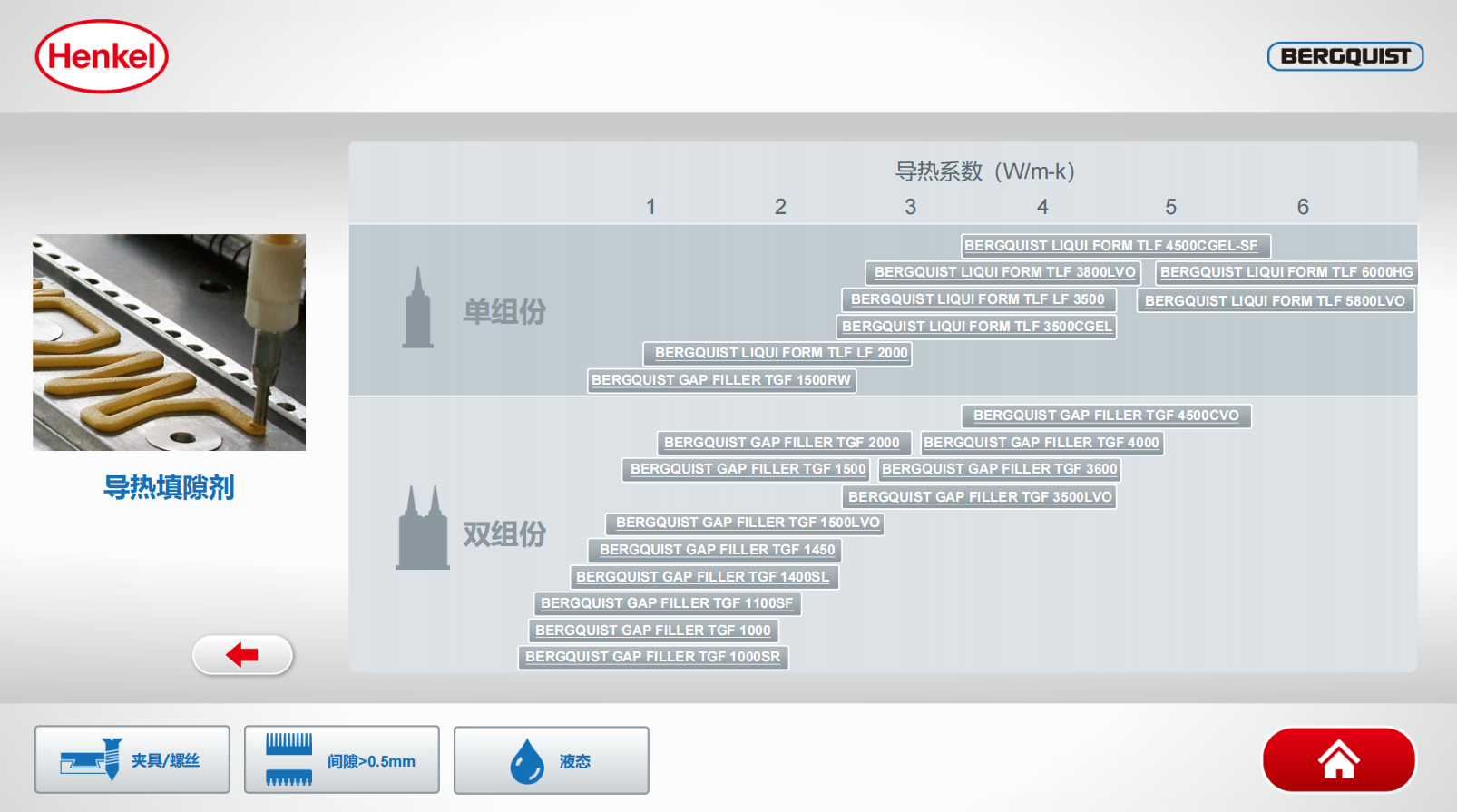Click the Henkel logo

(102, 56)
